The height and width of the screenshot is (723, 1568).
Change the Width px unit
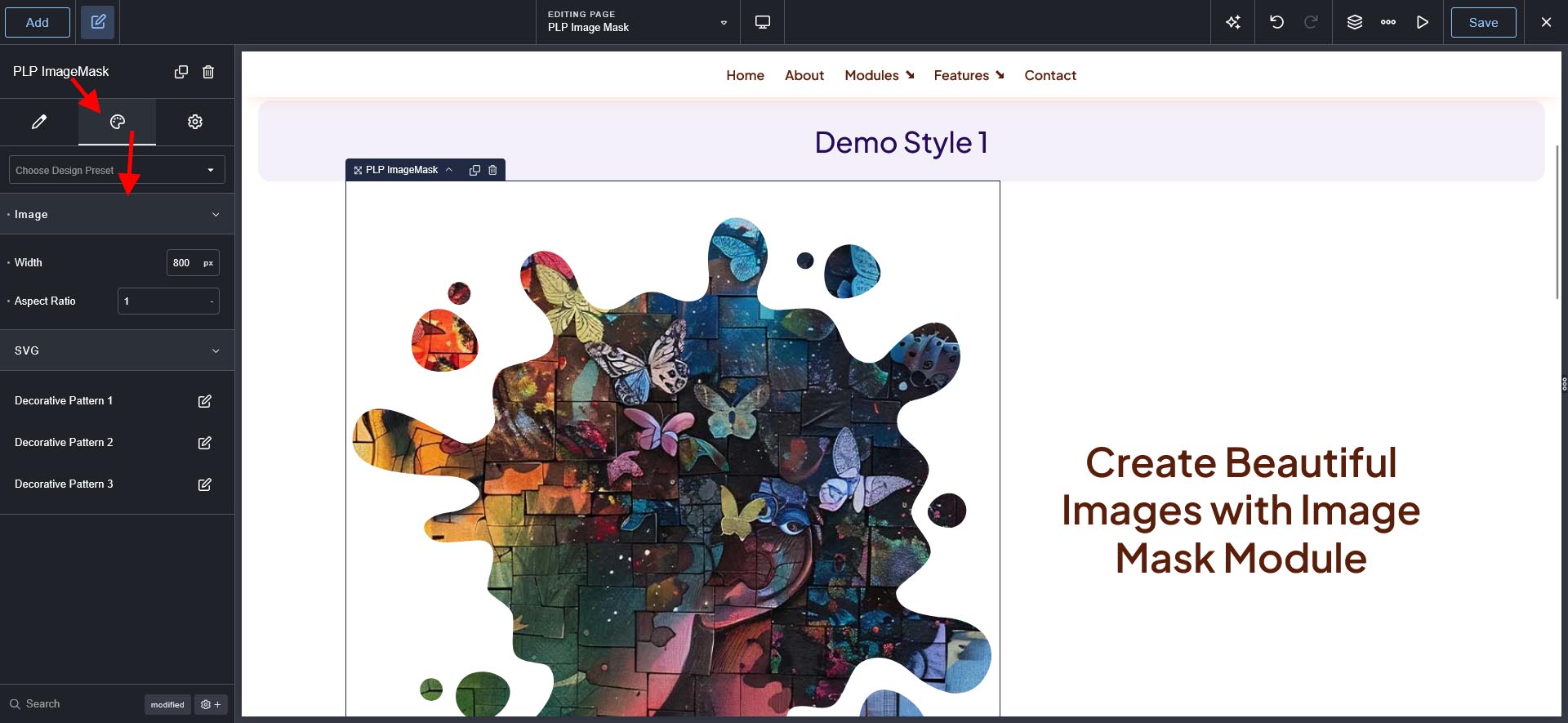[x=208, y=262]
